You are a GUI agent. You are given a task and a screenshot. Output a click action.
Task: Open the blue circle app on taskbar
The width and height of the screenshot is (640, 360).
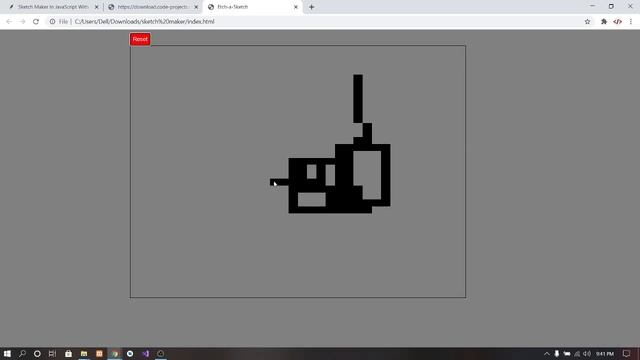point(130,353)
